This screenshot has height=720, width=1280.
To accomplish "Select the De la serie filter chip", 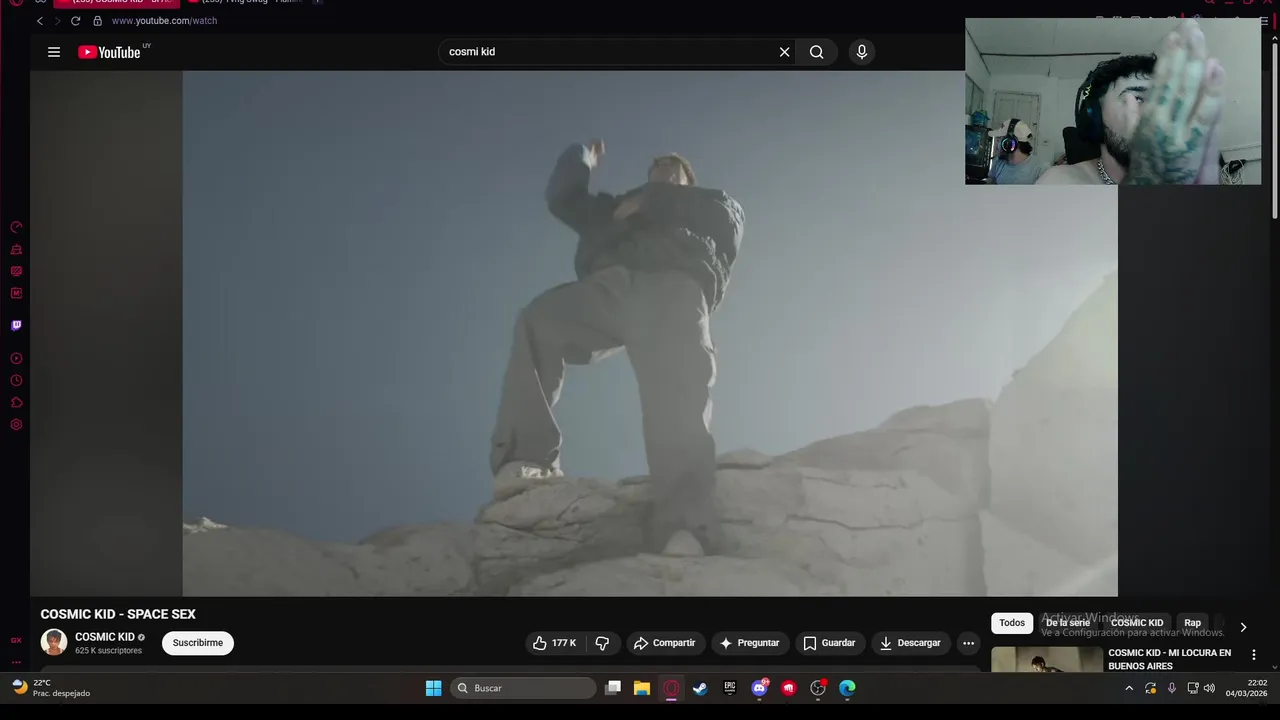I will [1067, 623].
